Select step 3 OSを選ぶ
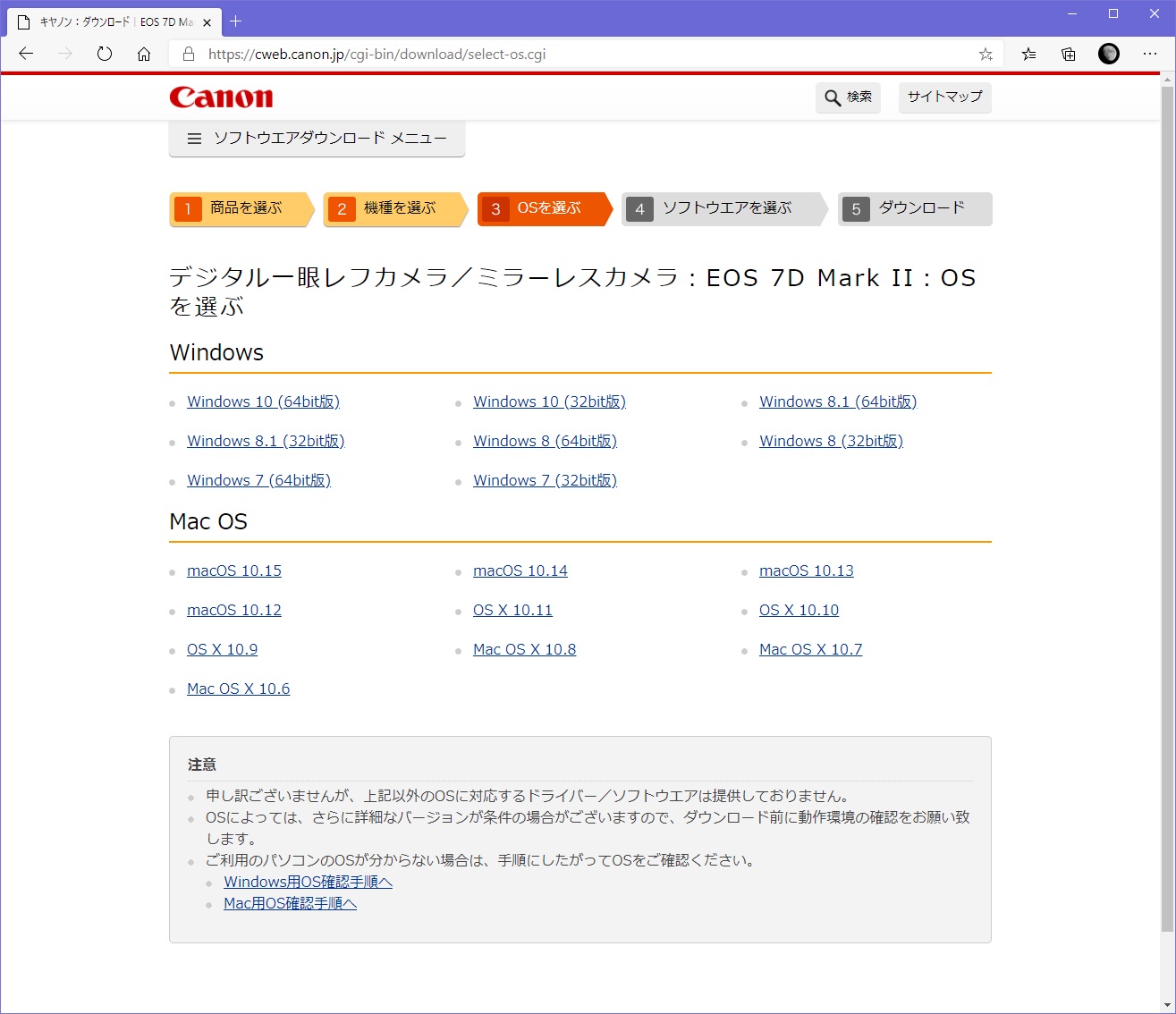 (x=545, y=209)
